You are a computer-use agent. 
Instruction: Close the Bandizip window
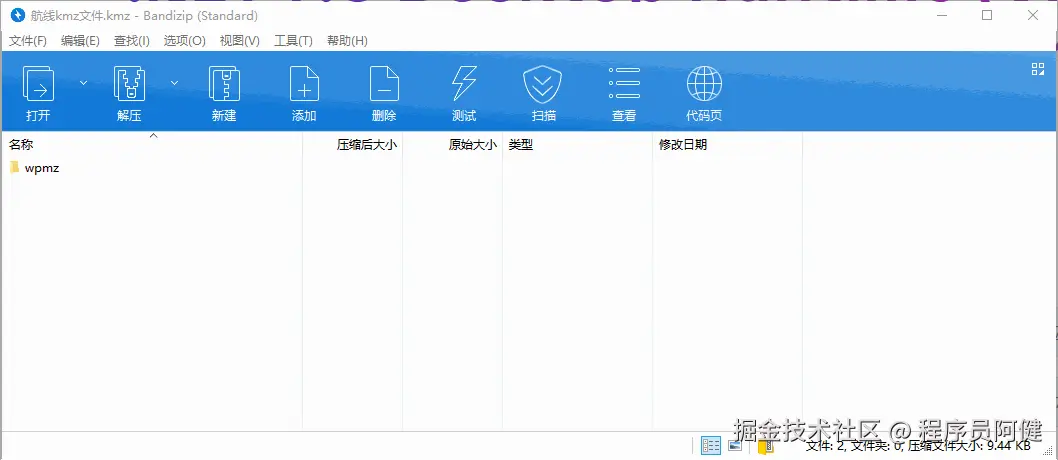(1033, 16)
